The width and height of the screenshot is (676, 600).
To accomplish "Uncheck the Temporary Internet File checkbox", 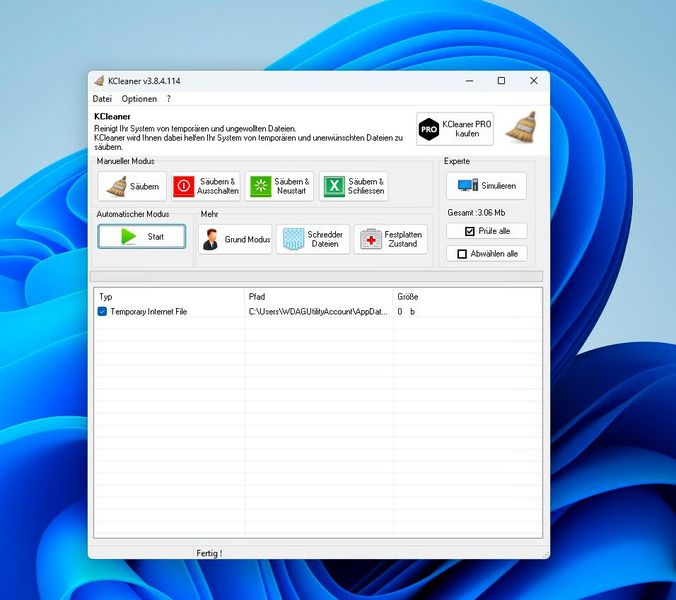I will click(102, 311).
